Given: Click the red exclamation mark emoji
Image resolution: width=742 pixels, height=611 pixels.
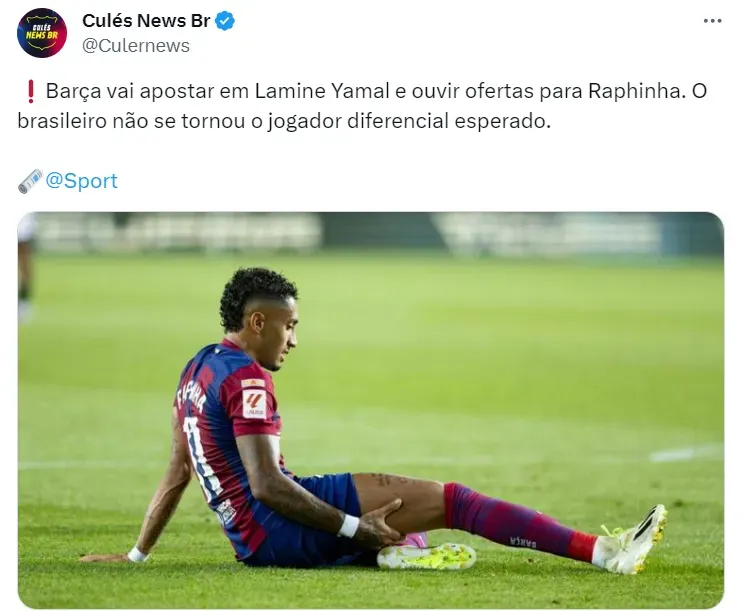Looking at the screenshot, I should [31, 91].
